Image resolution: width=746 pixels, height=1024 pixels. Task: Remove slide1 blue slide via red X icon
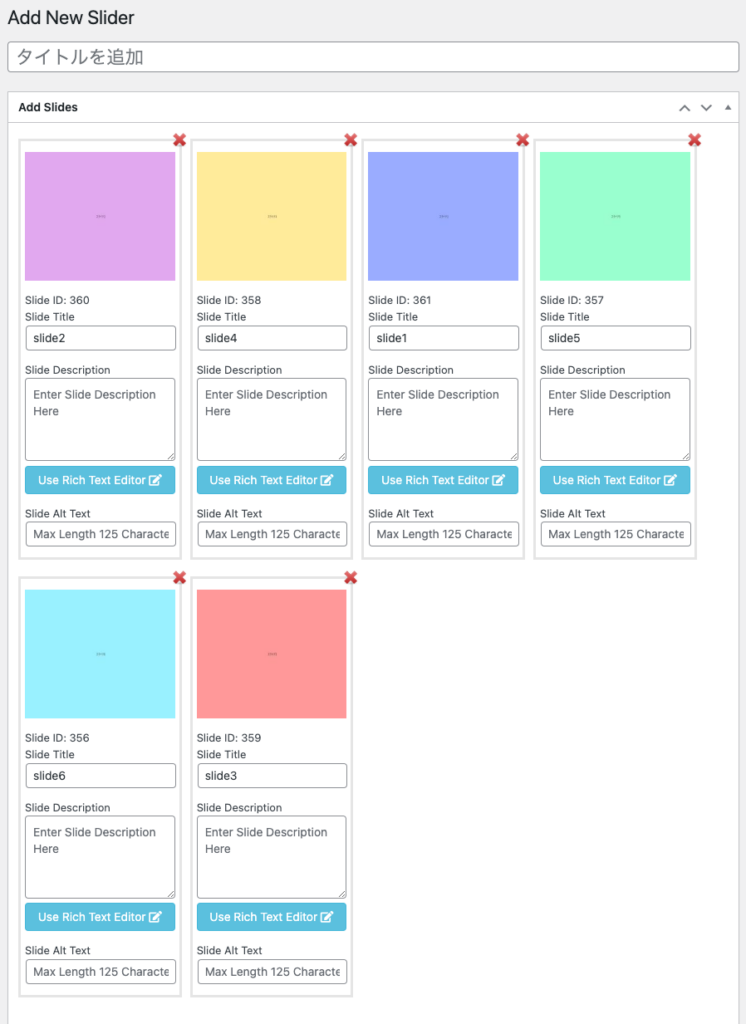point(522,140)
